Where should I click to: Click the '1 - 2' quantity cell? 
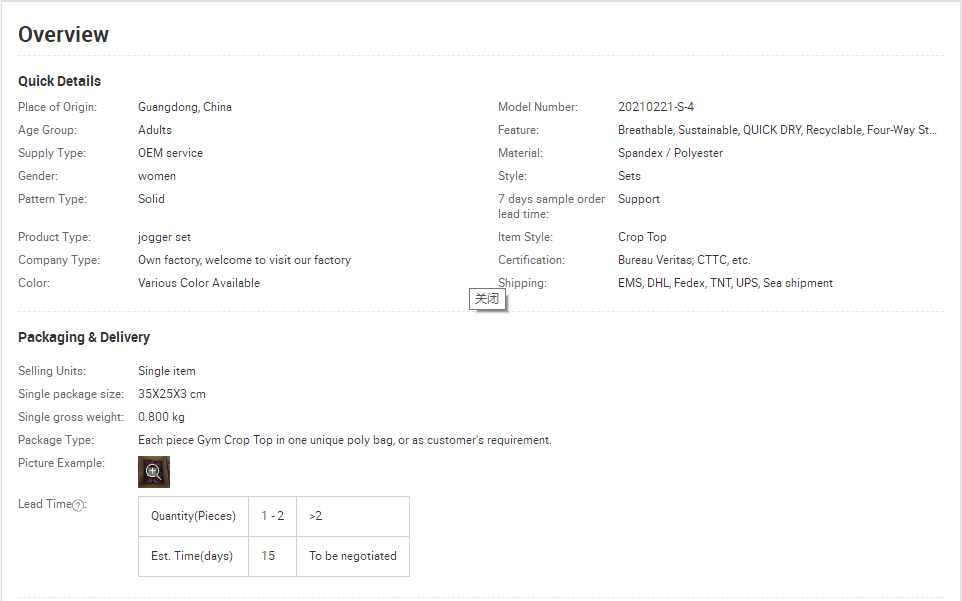coord(272,516)
